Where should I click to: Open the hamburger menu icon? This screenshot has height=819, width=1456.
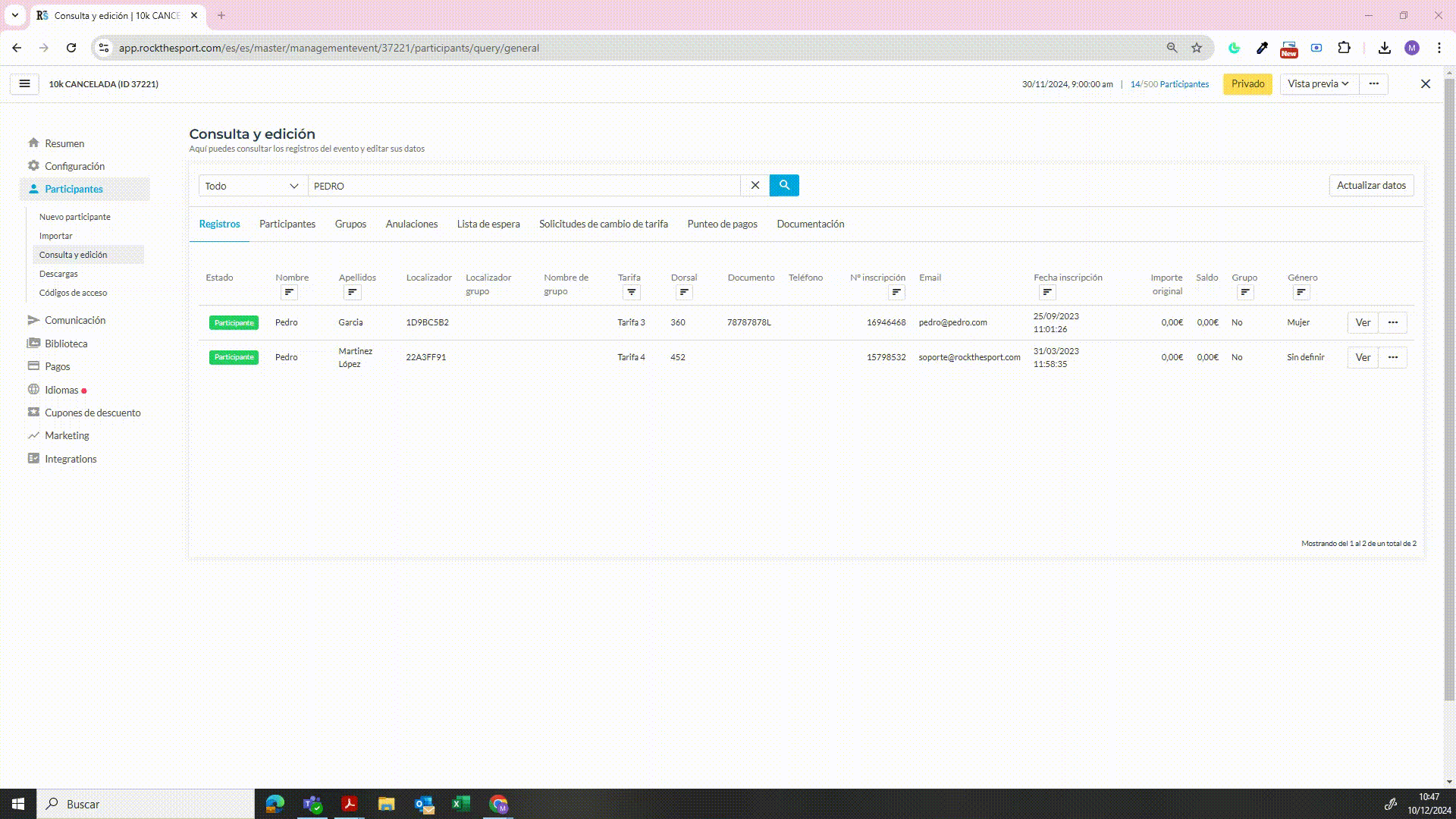(24, 84)
